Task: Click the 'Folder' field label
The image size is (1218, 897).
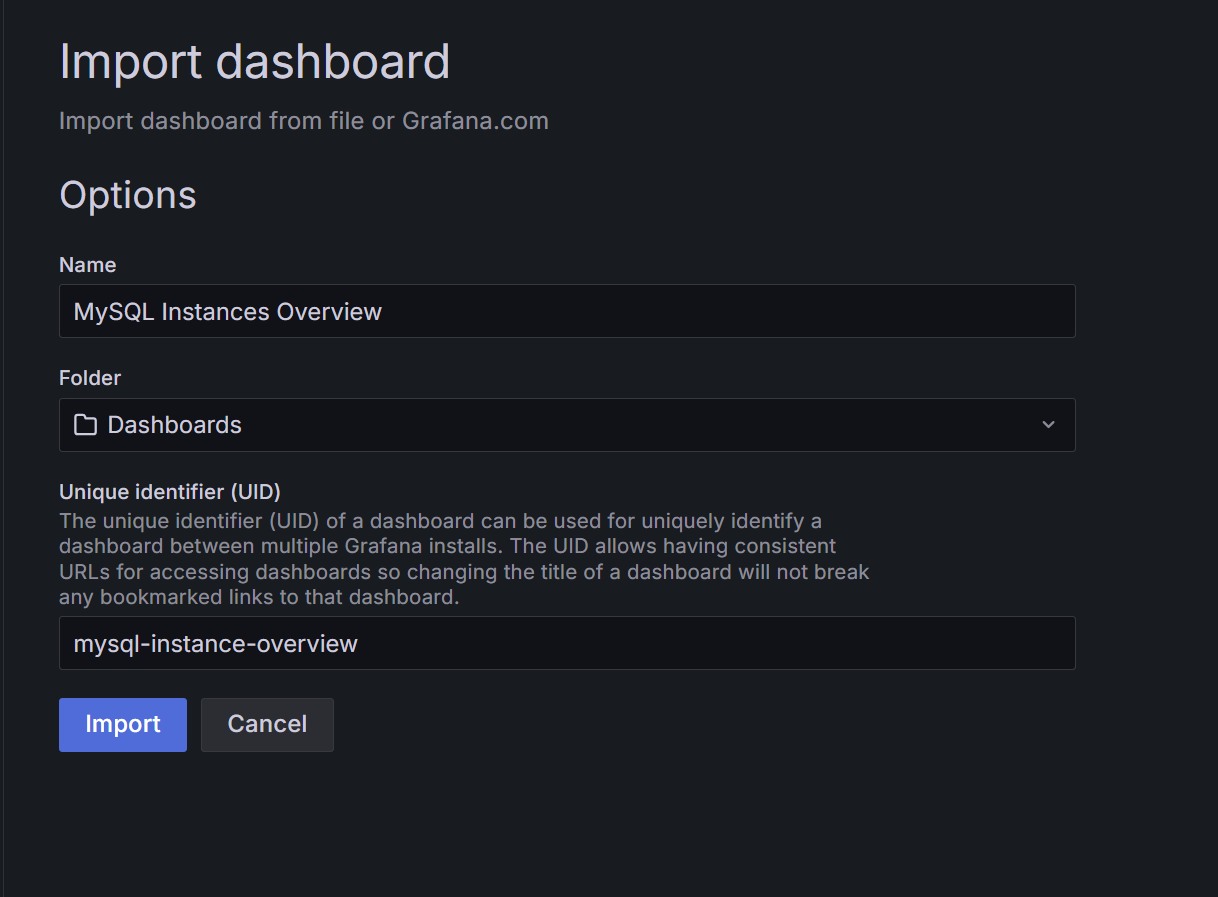Action: tap(90, 378)
